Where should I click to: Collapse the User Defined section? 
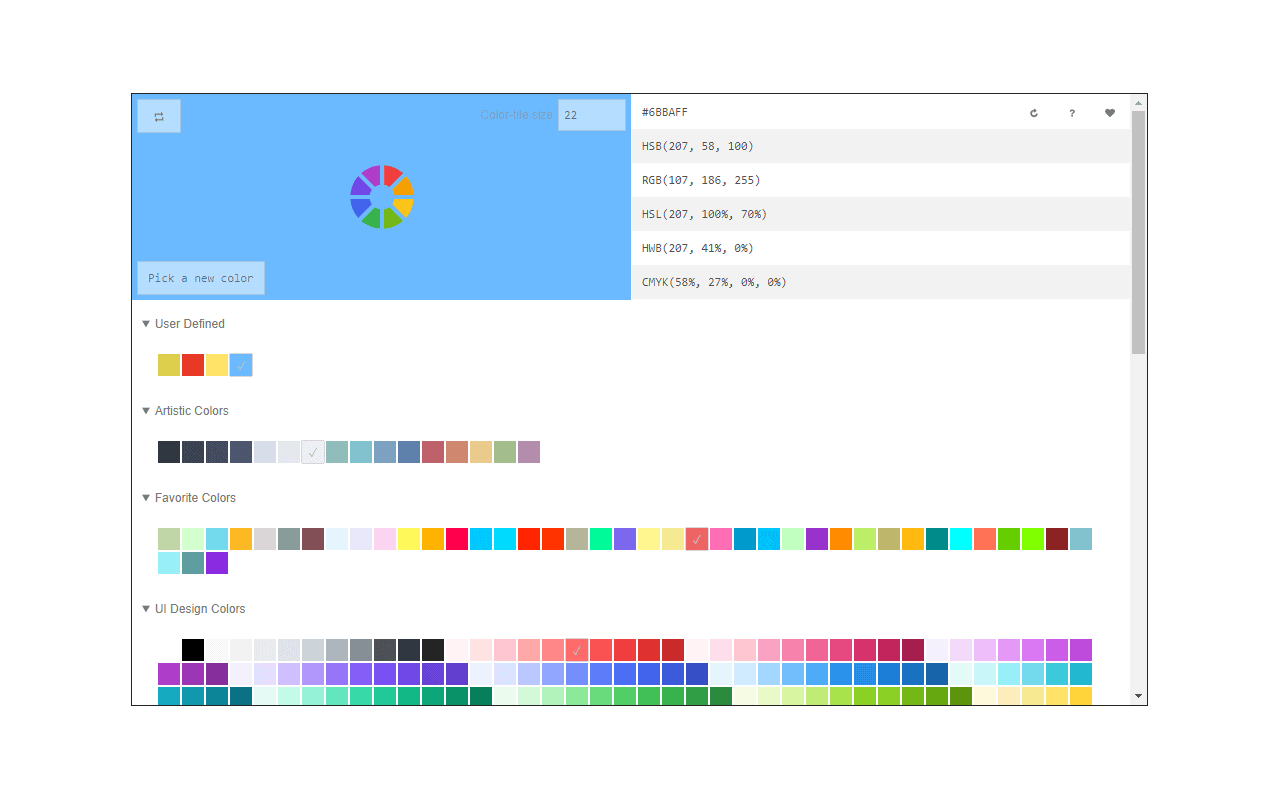[146, 324]
